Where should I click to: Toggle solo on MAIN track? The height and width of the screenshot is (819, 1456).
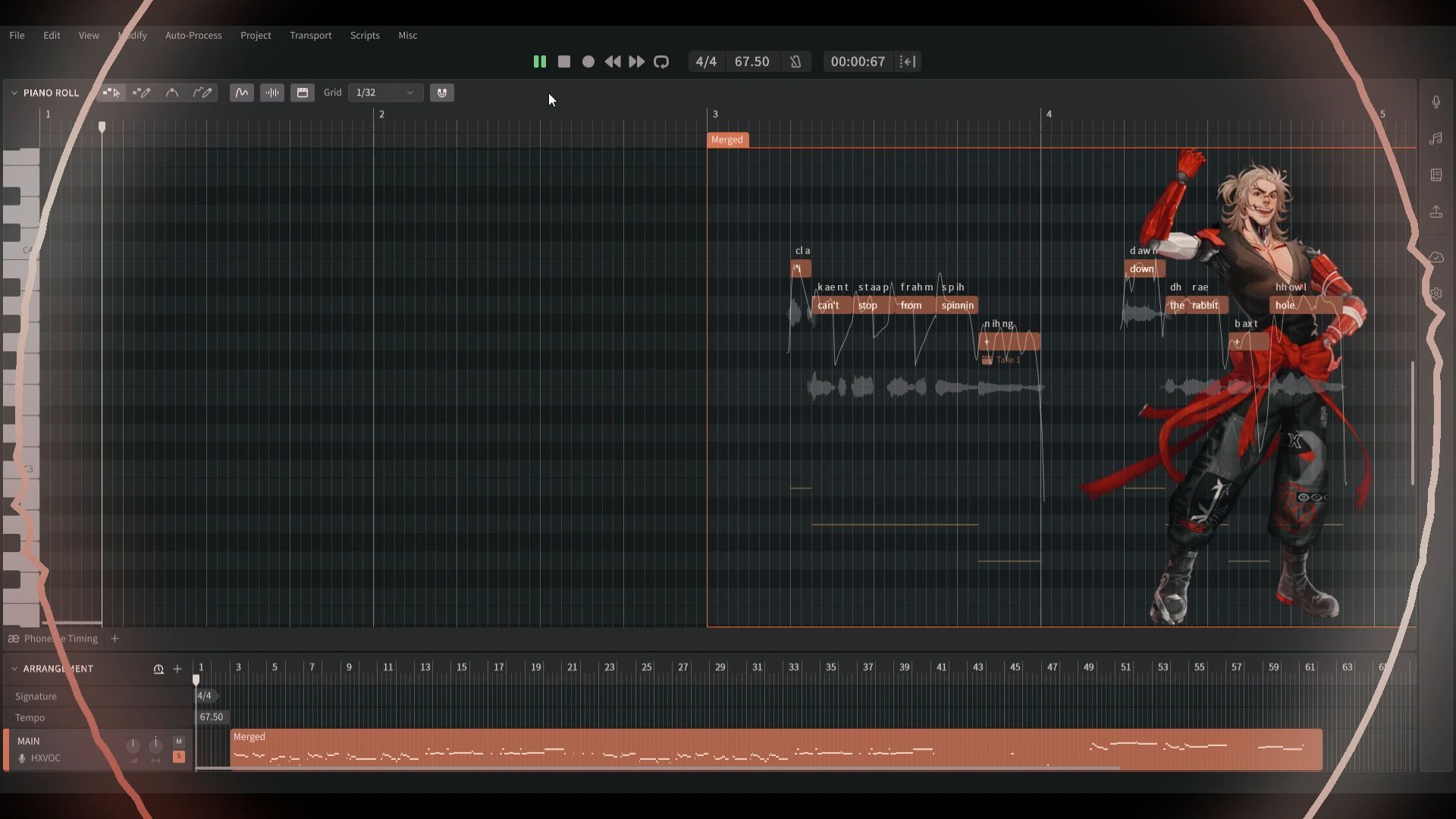coord(179,757)
